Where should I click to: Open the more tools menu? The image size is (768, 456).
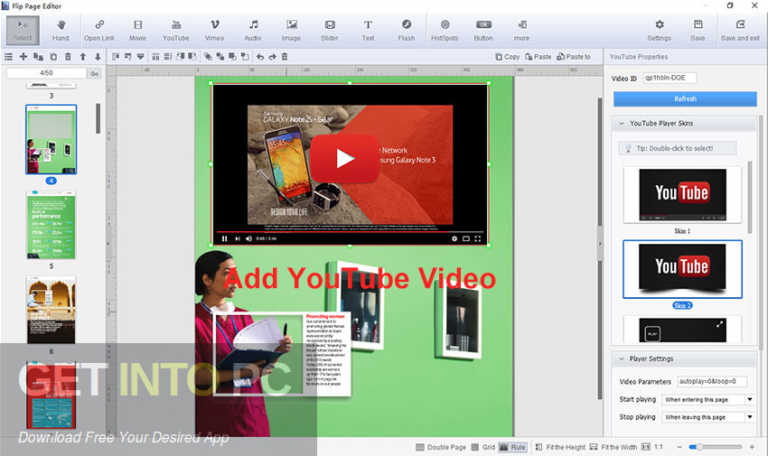pos(522,30)
